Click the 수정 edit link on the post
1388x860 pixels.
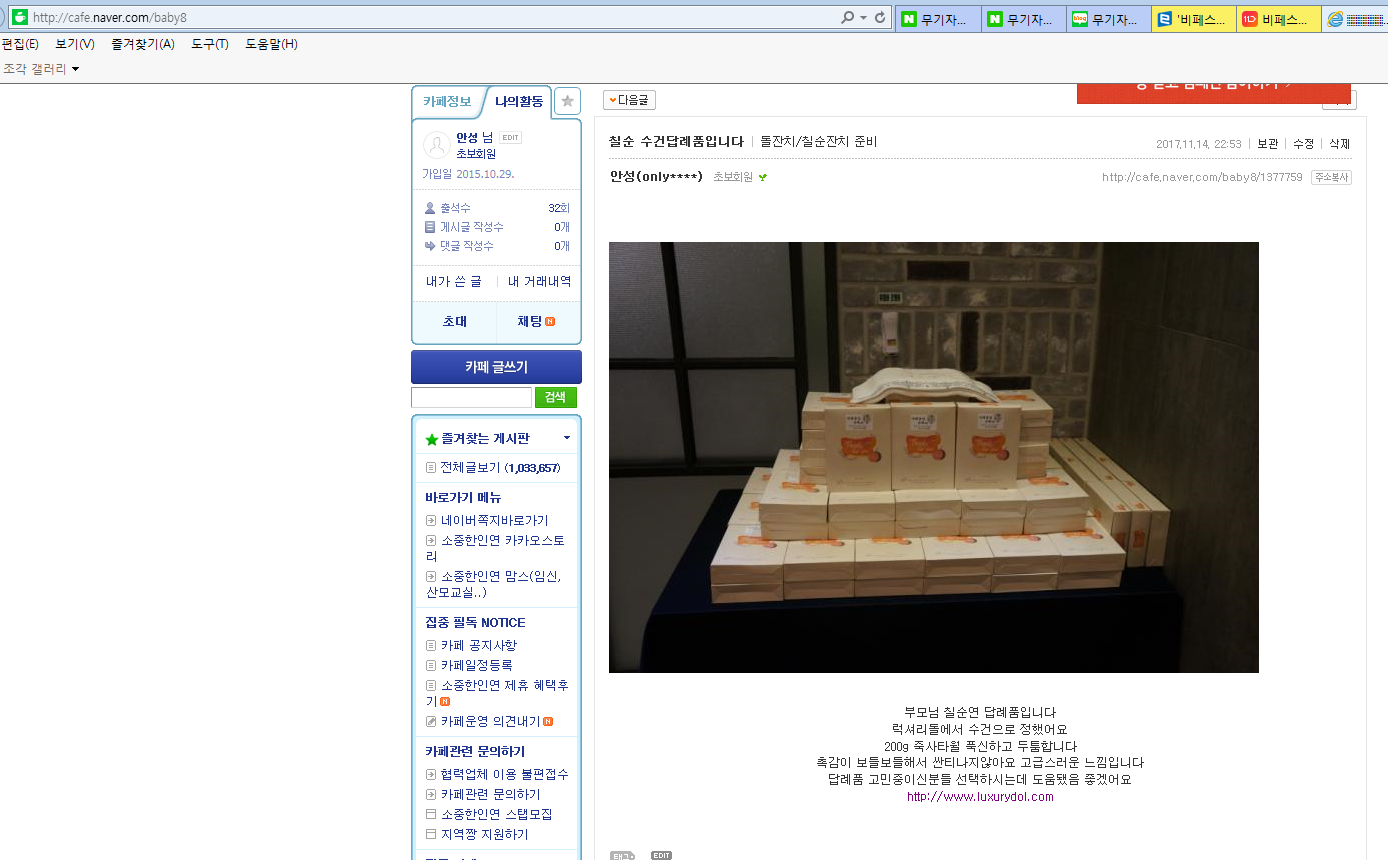(1303, 144)
